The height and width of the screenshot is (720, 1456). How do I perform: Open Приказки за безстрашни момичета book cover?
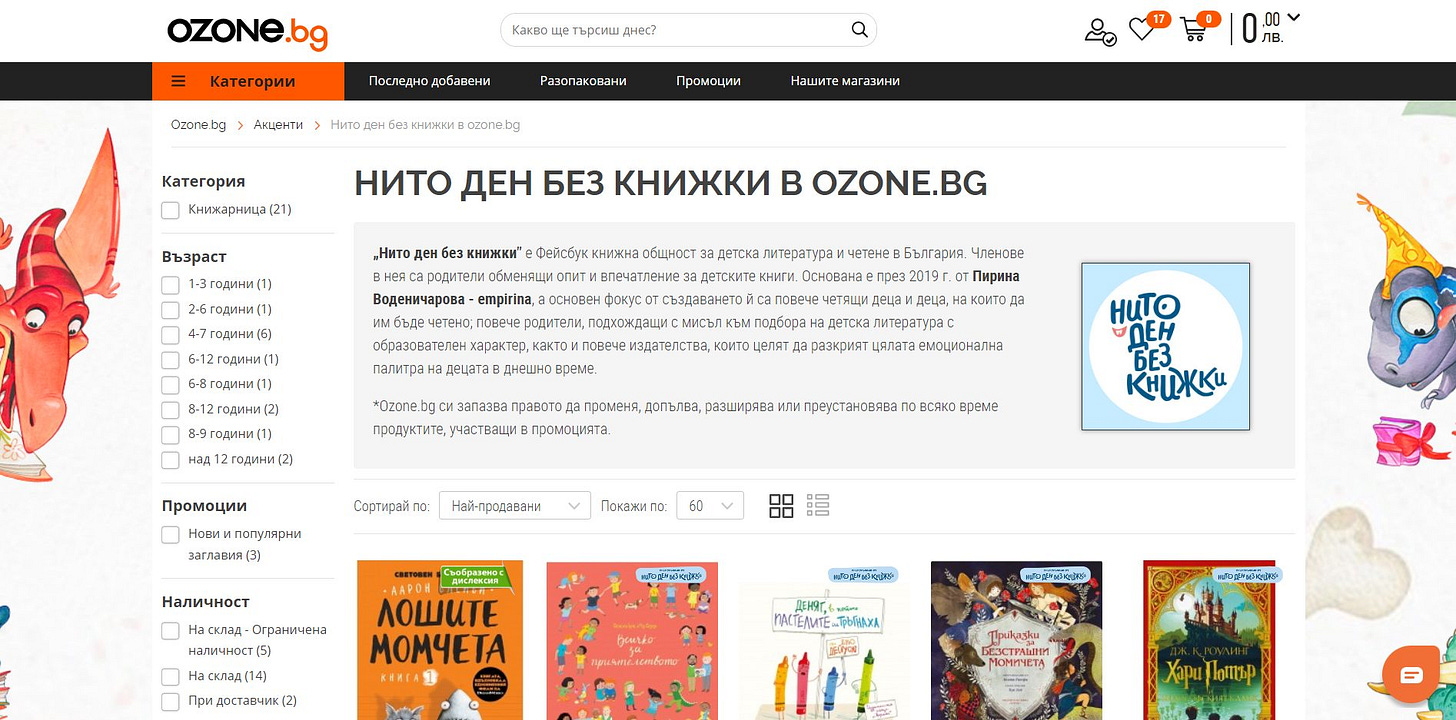[1016, 640]
